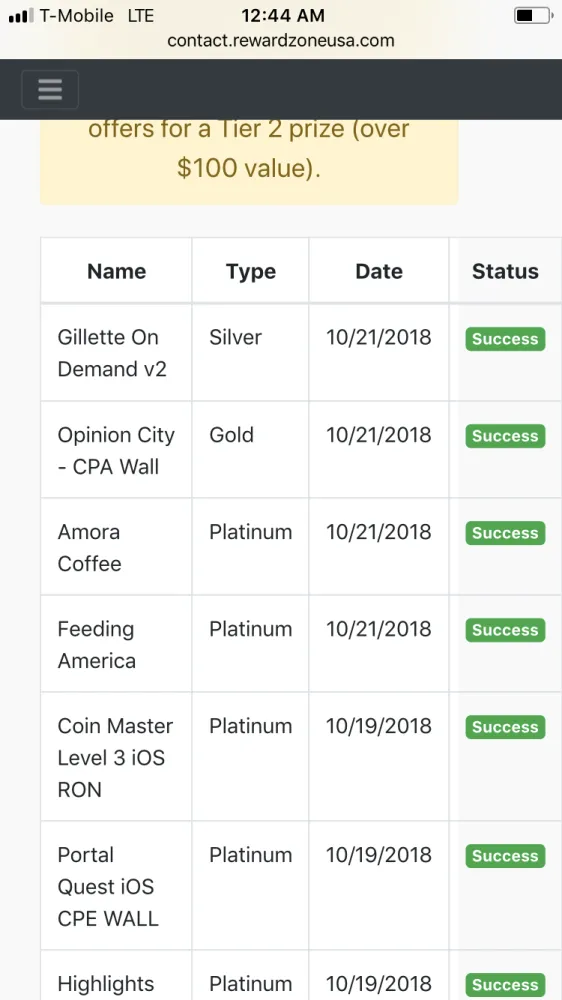Select the Type column header
The image size is (562, 1000).
[x=251, y=271]
